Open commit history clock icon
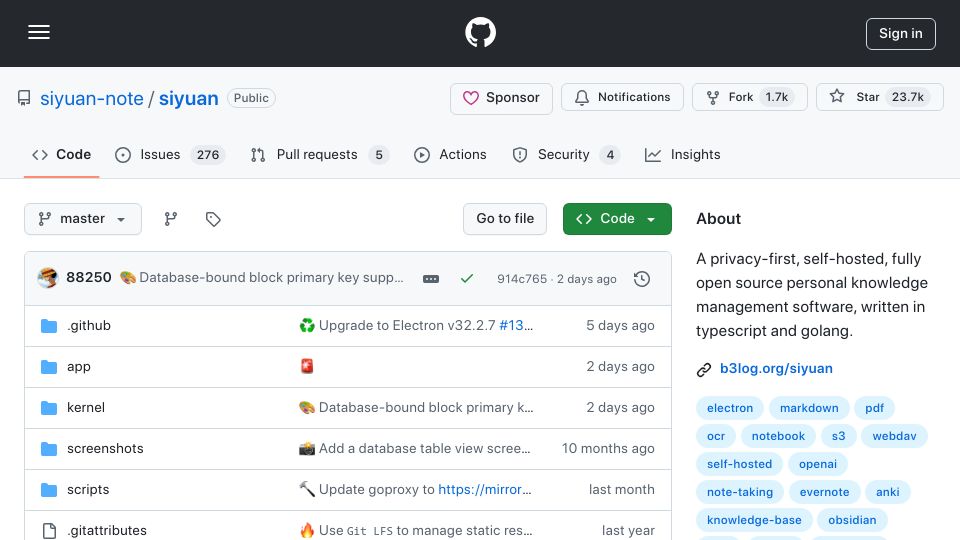This screenshot has height=540, width=960. (x=642, y=279)
